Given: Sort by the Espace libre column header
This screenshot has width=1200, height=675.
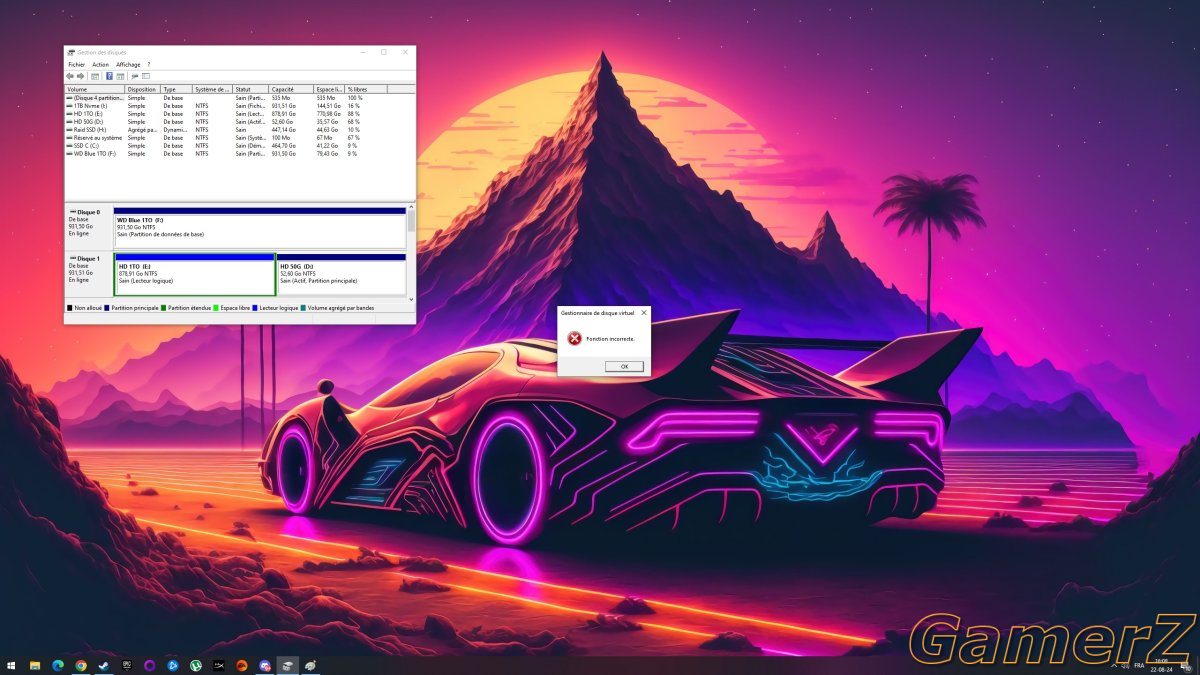Looking at the screenshot, I should [329, 89].
